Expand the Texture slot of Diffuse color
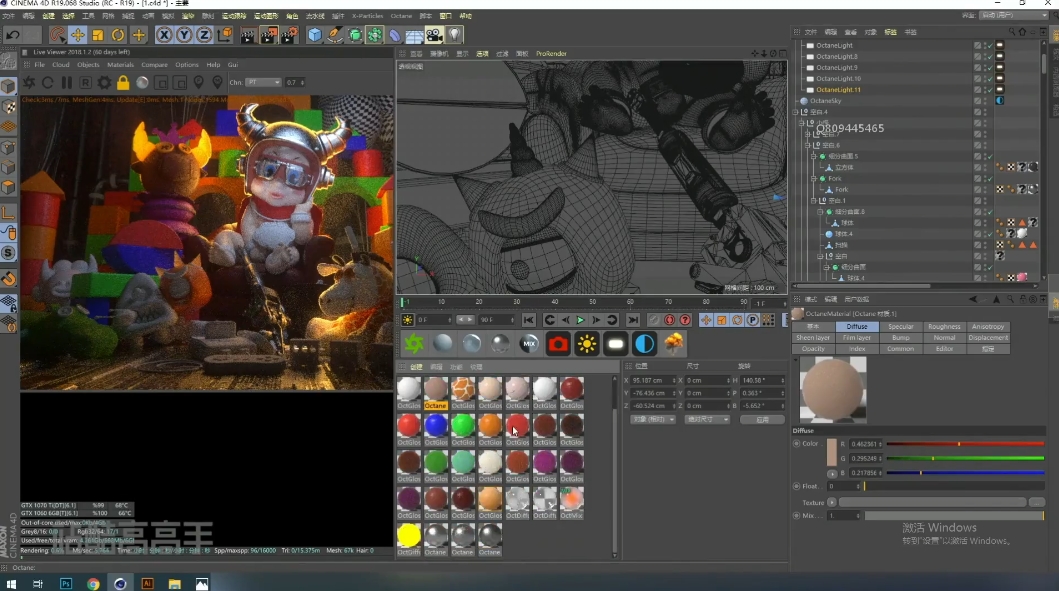 pyautogui.click(x=833, y=502)
